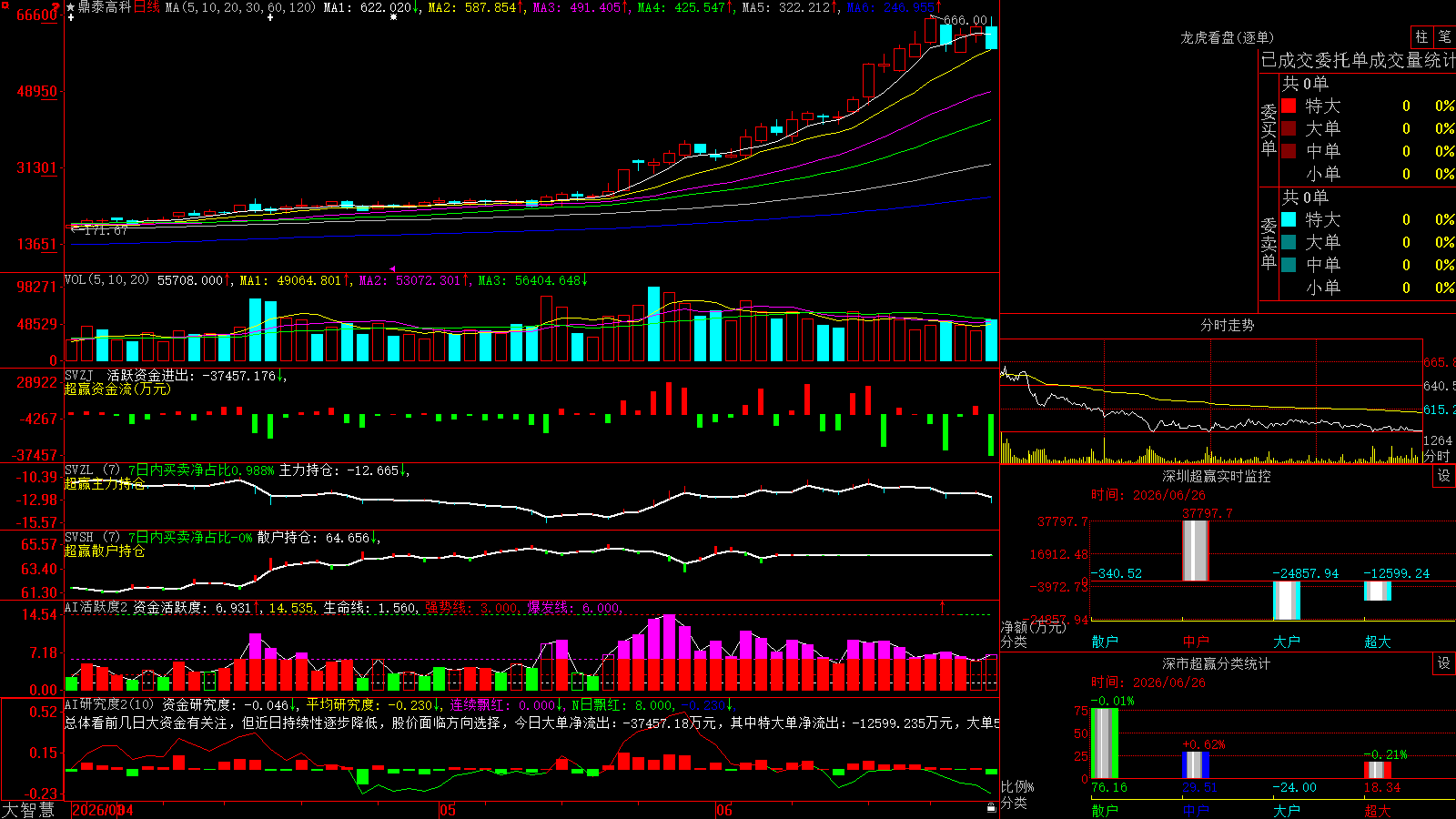
Task: Pick the cyan 特大 swatch in 委卖单
Action: click(1289, 219)
